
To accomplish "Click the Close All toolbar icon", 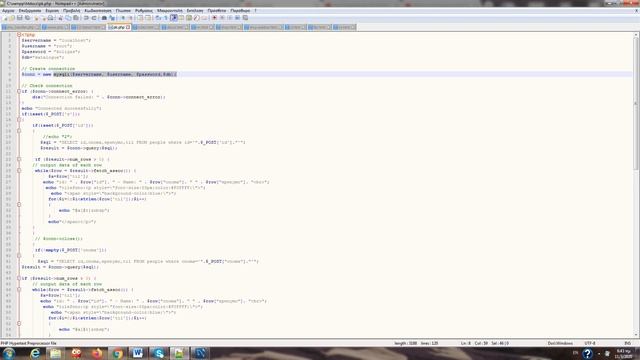I will click(44, 18).
